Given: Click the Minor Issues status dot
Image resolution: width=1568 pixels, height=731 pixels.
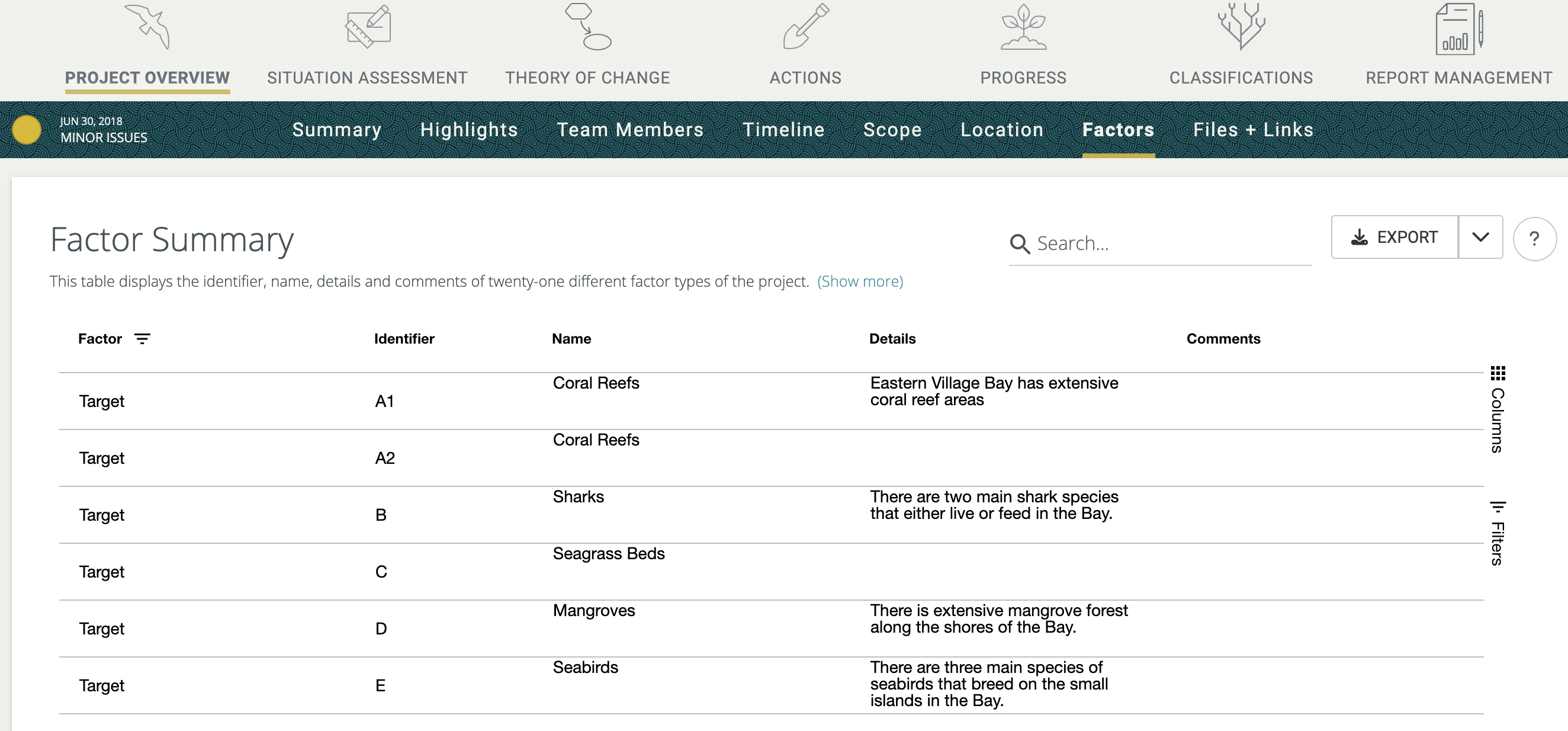Looking at the screenshot, I should (x=27, y=129).
